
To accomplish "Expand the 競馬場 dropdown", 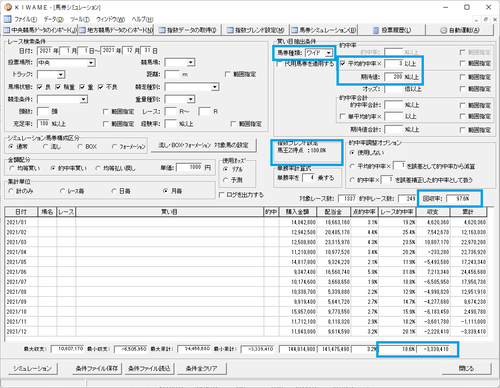I will [191, 62].
